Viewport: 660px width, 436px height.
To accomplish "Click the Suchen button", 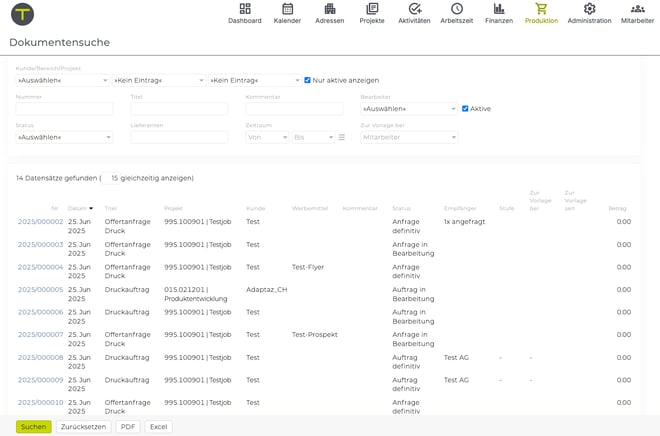I will [34, 427].
